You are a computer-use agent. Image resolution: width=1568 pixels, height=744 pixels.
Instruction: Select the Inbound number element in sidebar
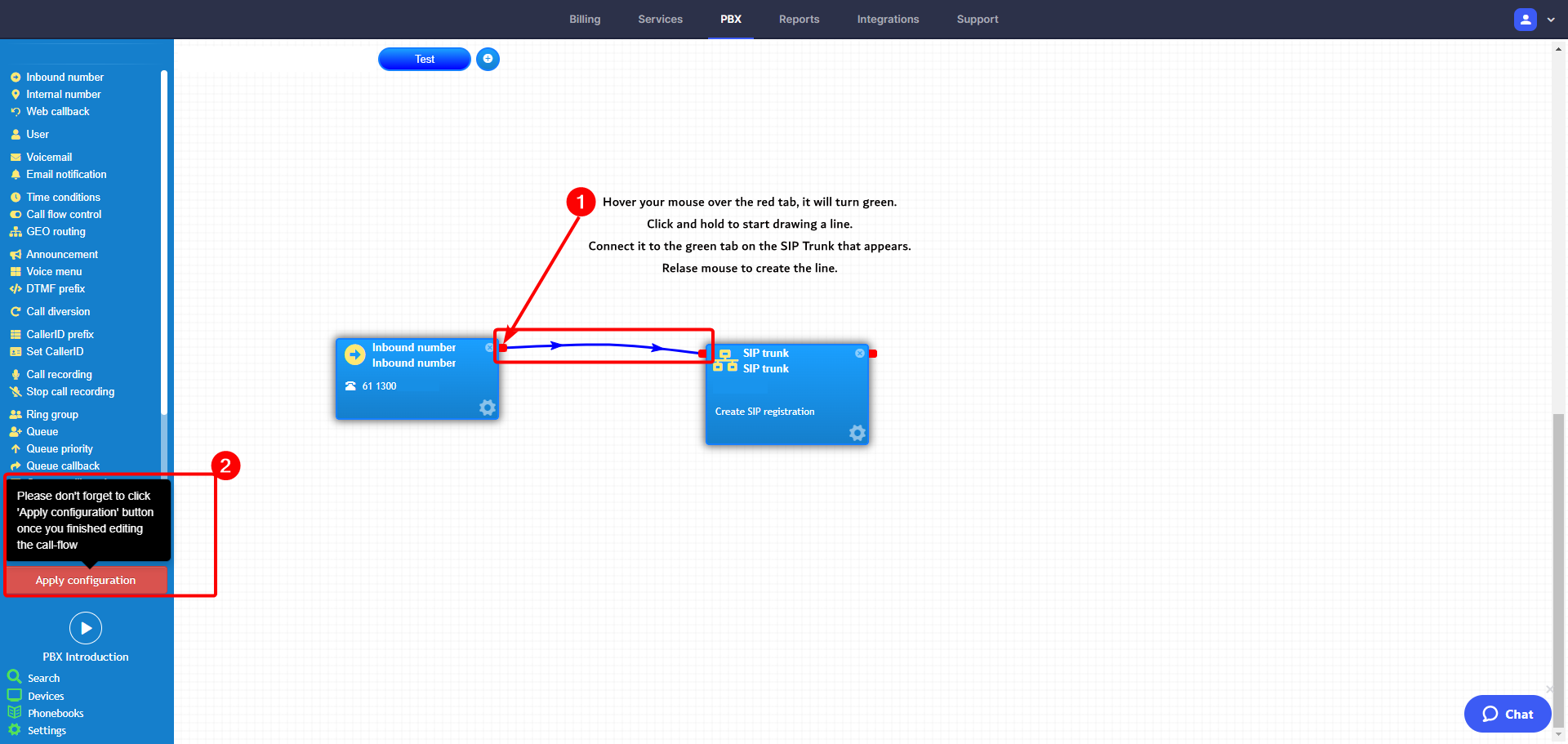(65, 77)
